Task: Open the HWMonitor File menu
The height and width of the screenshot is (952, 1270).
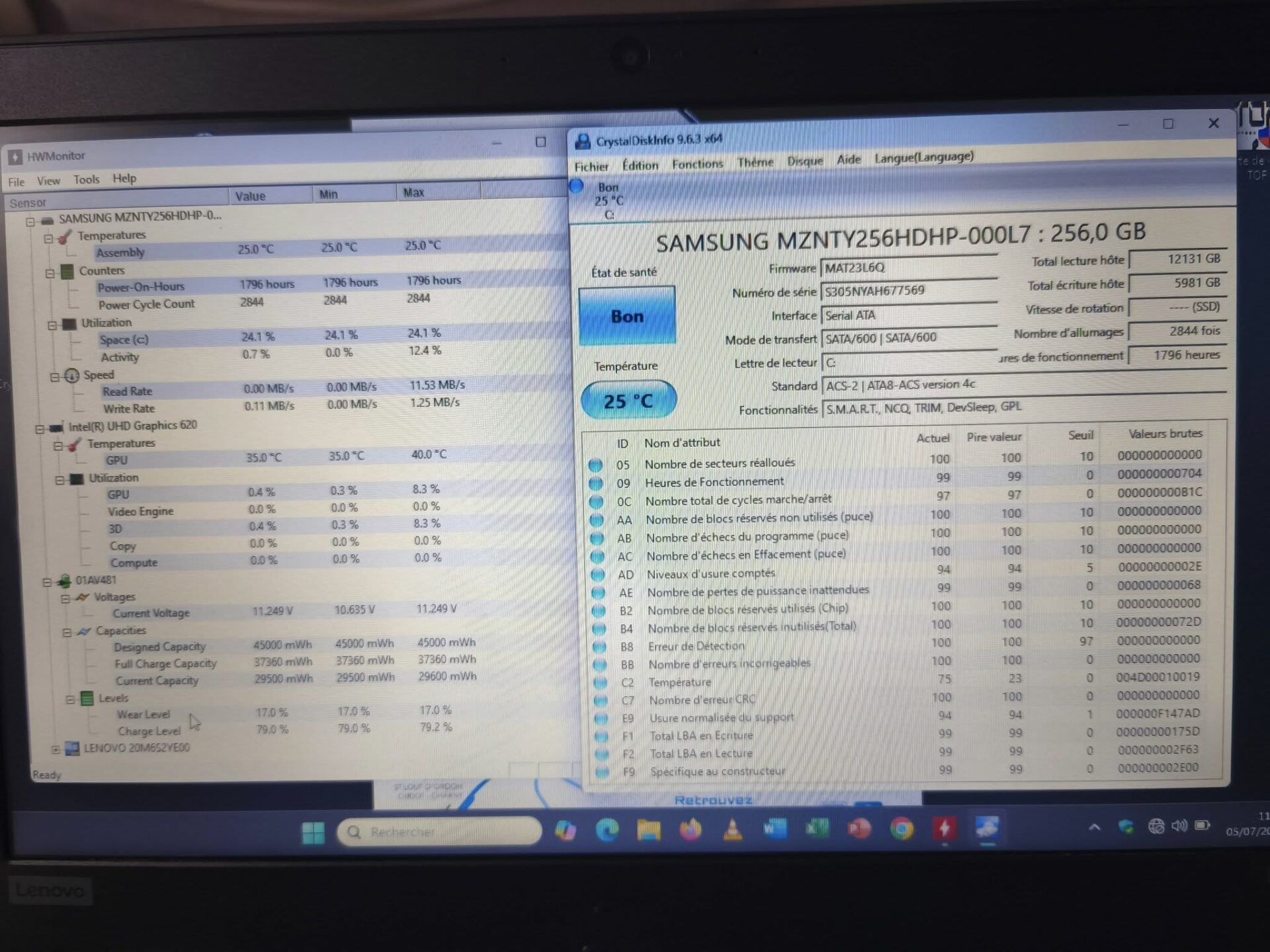Action: tap(16, 182)
